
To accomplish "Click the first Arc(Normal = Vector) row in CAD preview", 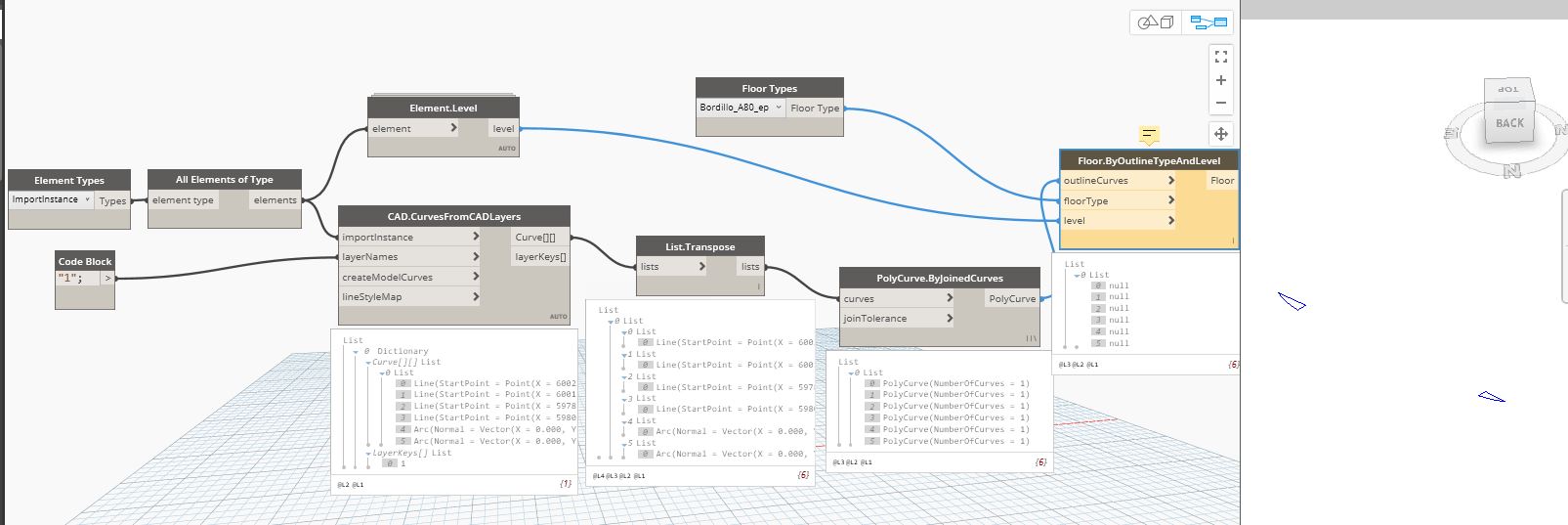I will click(494, 429).
